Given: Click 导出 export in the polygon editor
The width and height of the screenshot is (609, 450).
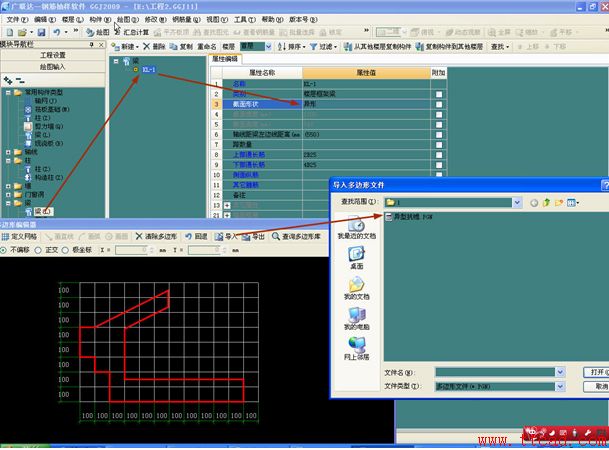Looking at the screenshot, I should 253,236.
